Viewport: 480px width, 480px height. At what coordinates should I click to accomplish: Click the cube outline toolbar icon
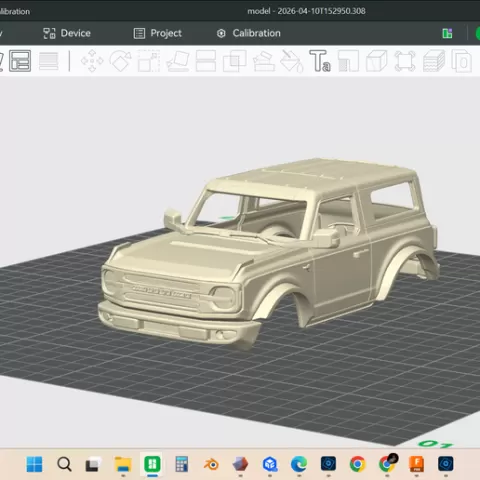tap(376, 61)
